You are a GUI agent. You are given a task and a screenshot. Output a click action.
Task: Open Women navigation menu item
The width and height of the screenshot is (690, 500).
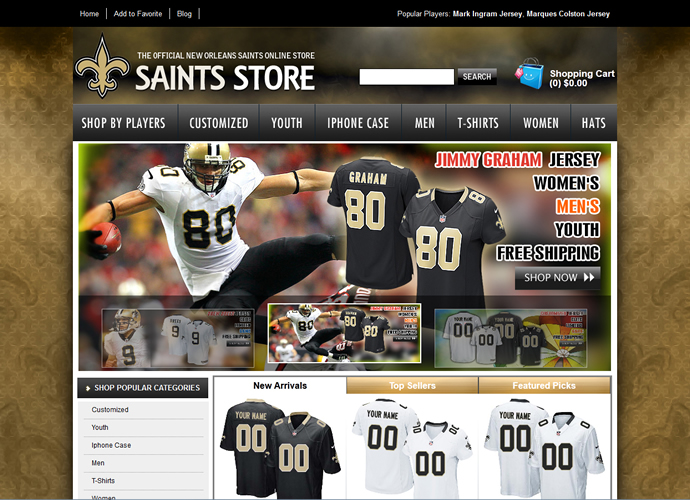(541, 123)
